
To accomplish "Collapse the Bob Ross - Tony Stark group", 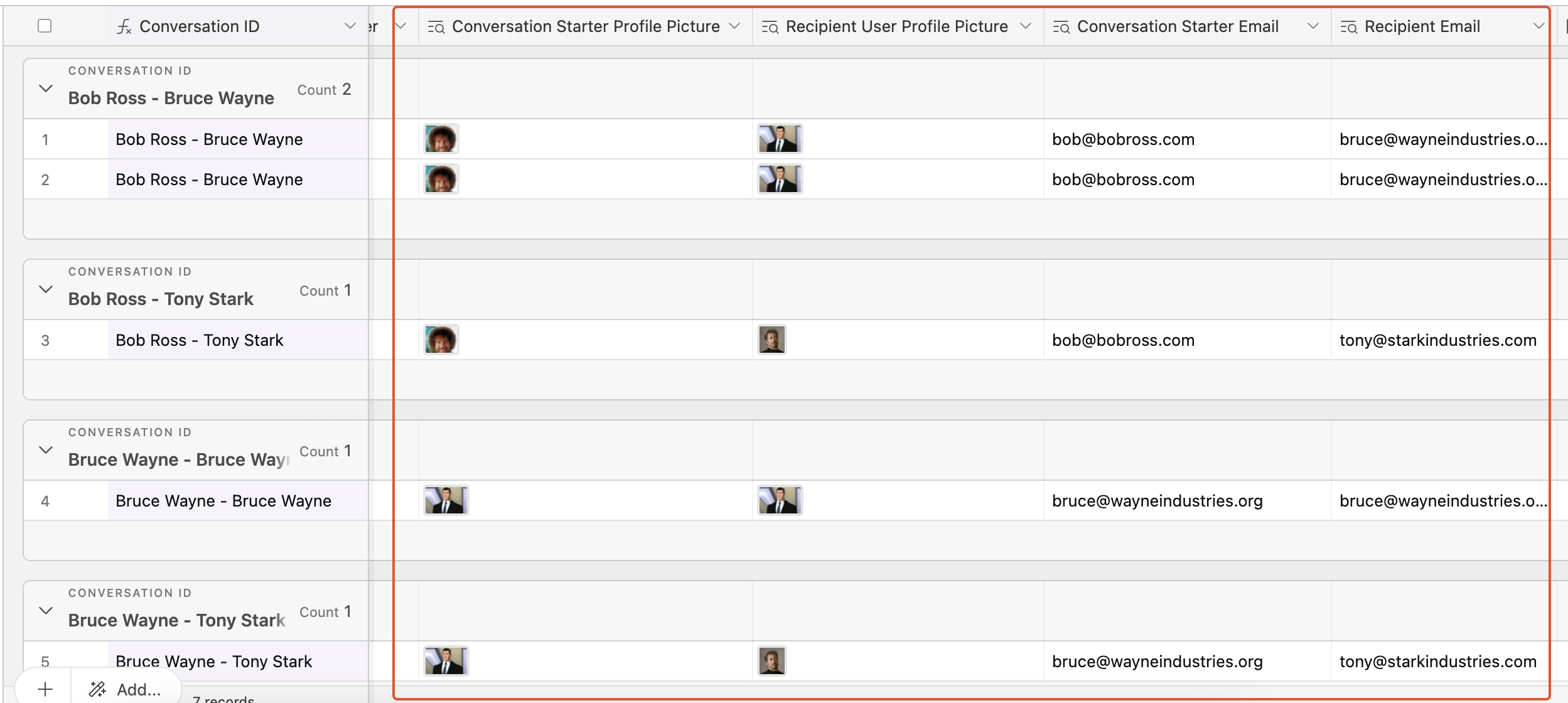I will (x=45, y=289).
